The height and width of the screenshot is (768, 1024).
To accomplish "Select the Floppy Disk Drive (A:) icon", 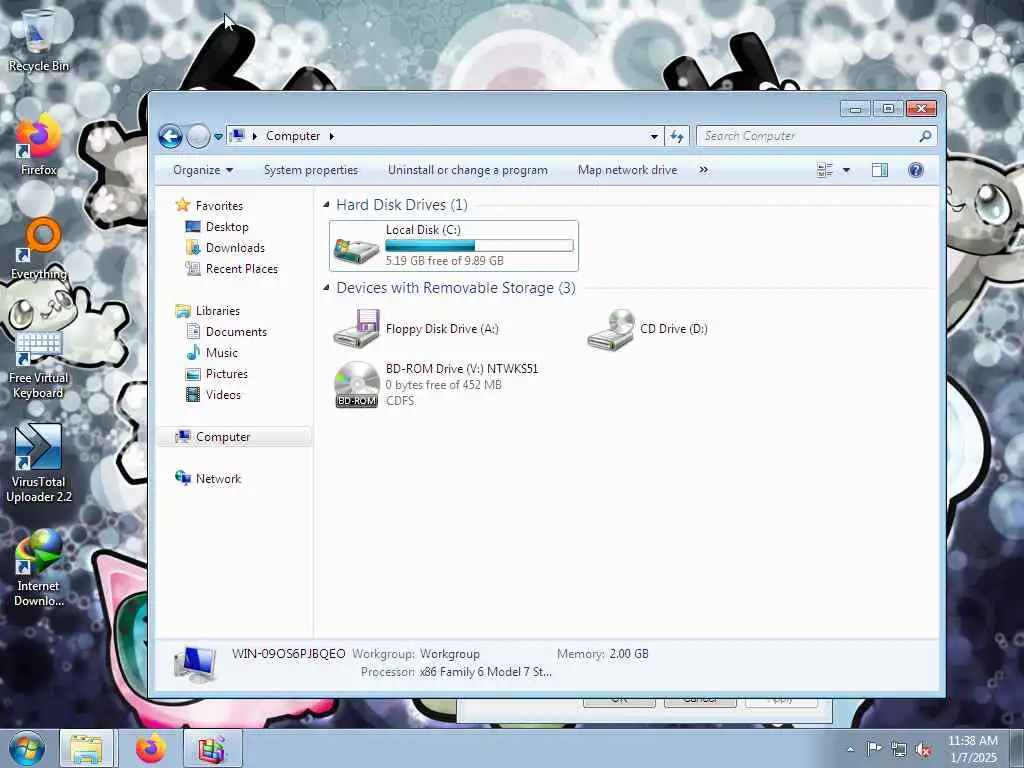I will tap(356, 328).
